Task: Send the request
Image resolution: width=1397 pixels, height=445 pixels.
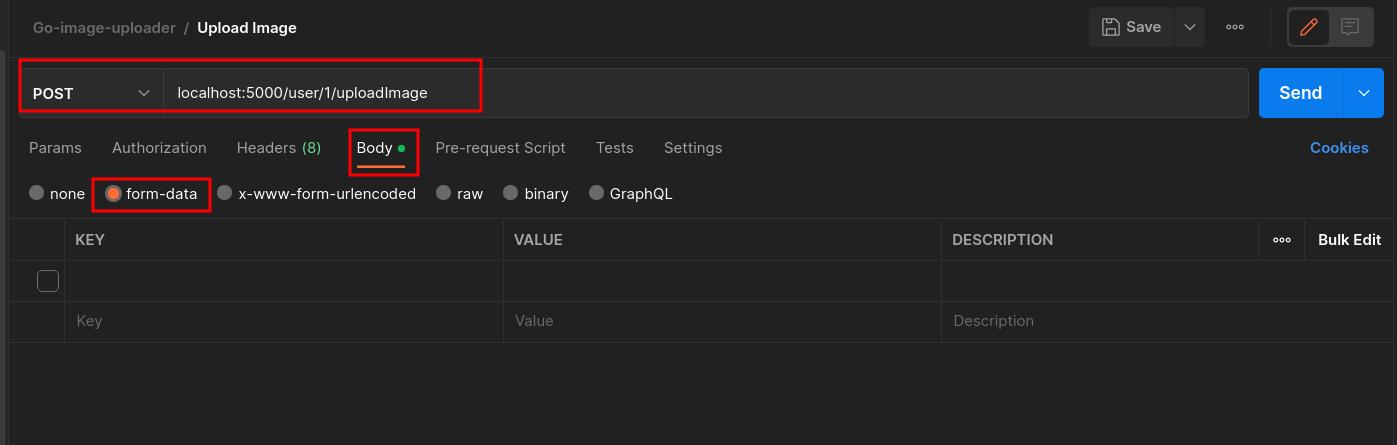Action: 1300,93
